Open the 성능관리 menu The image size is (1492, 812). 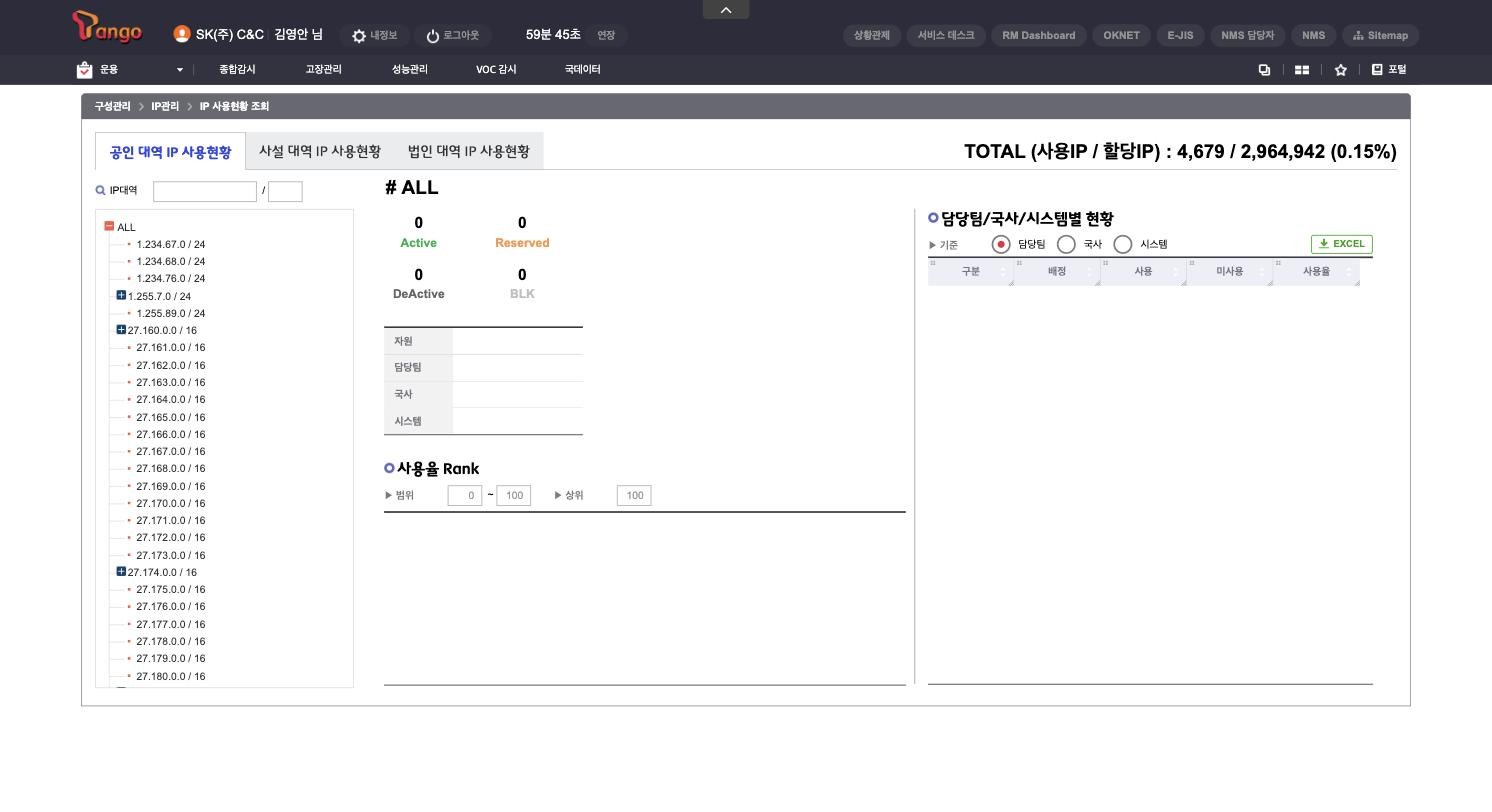409,70
